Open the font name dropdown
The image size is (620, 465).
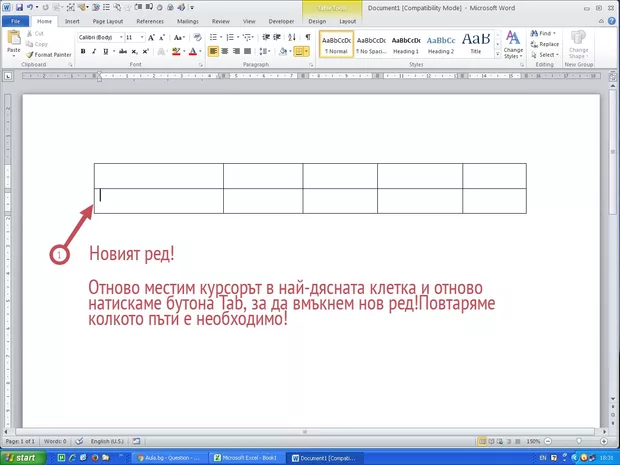click(121, 38)
